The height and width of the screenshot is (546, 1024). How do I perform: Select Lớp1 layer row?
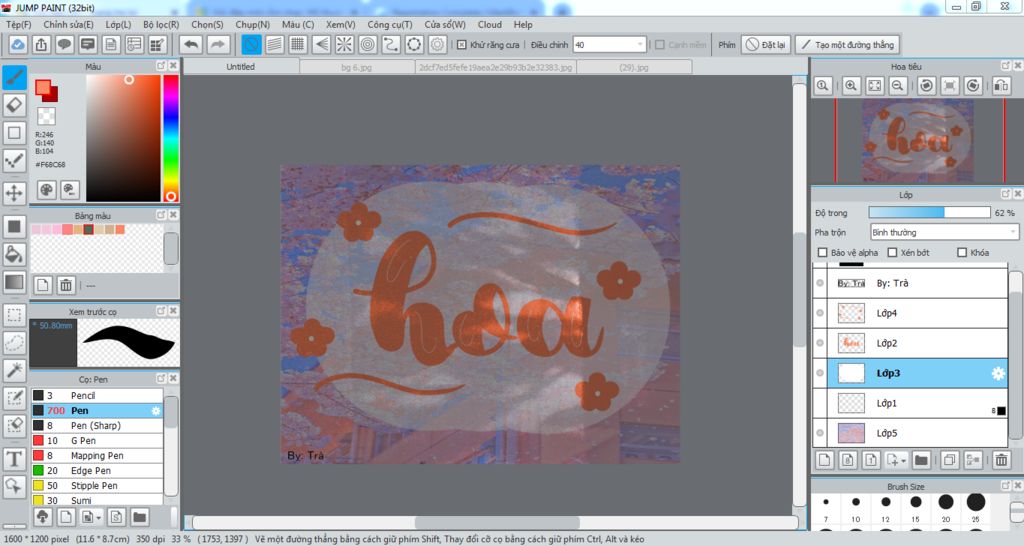coord(911,403)
